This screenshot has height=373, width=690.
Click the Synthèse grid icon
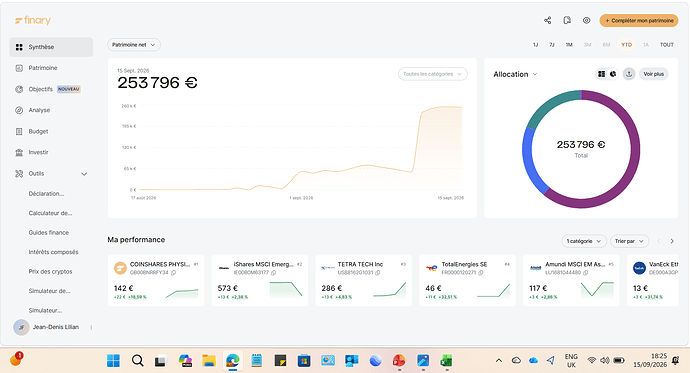[x=19, y=47]
